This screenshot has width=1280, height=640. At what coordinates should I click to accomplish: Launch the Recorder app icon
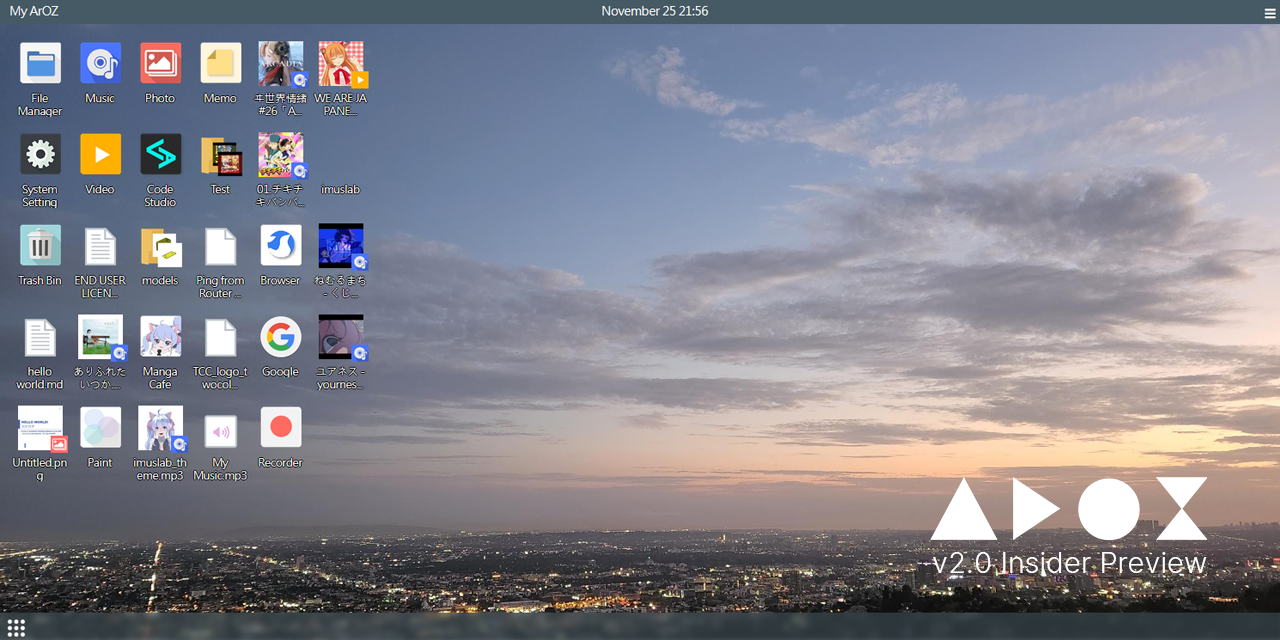point(280,428)
